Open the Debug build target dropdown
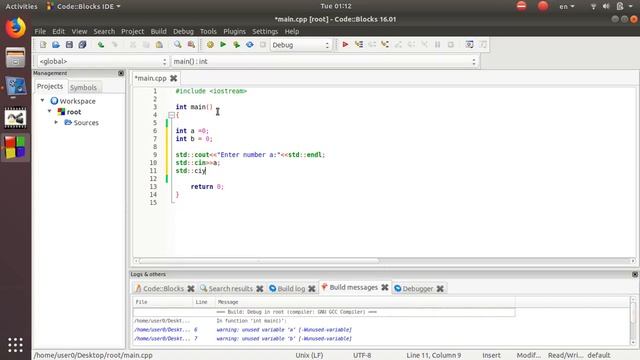This screenshot has height=360, width=640. (301, 45)
